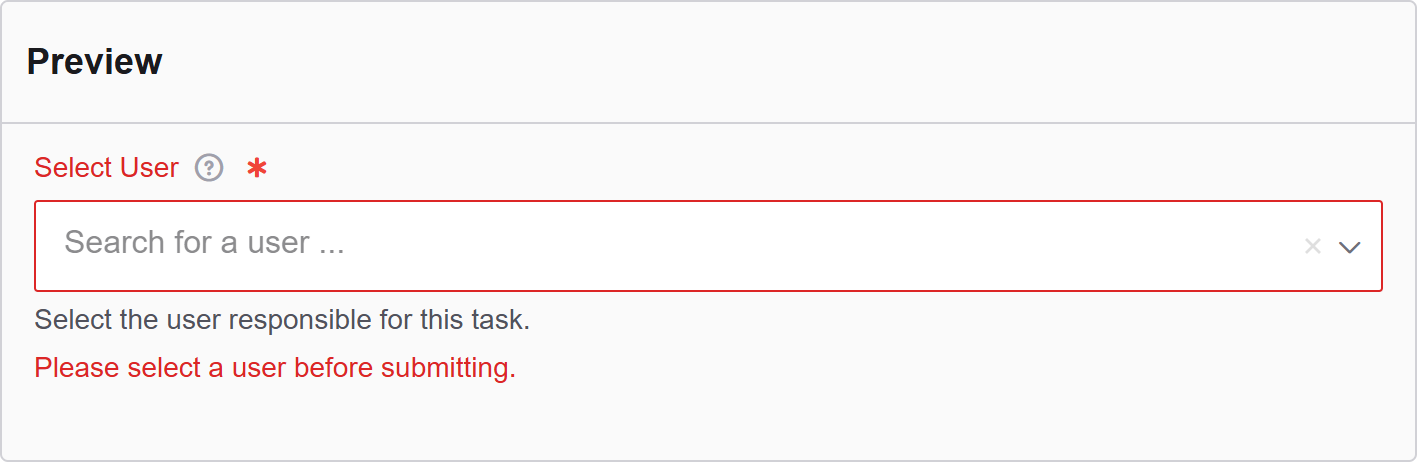Click the help question mark icon

(209, 168)
